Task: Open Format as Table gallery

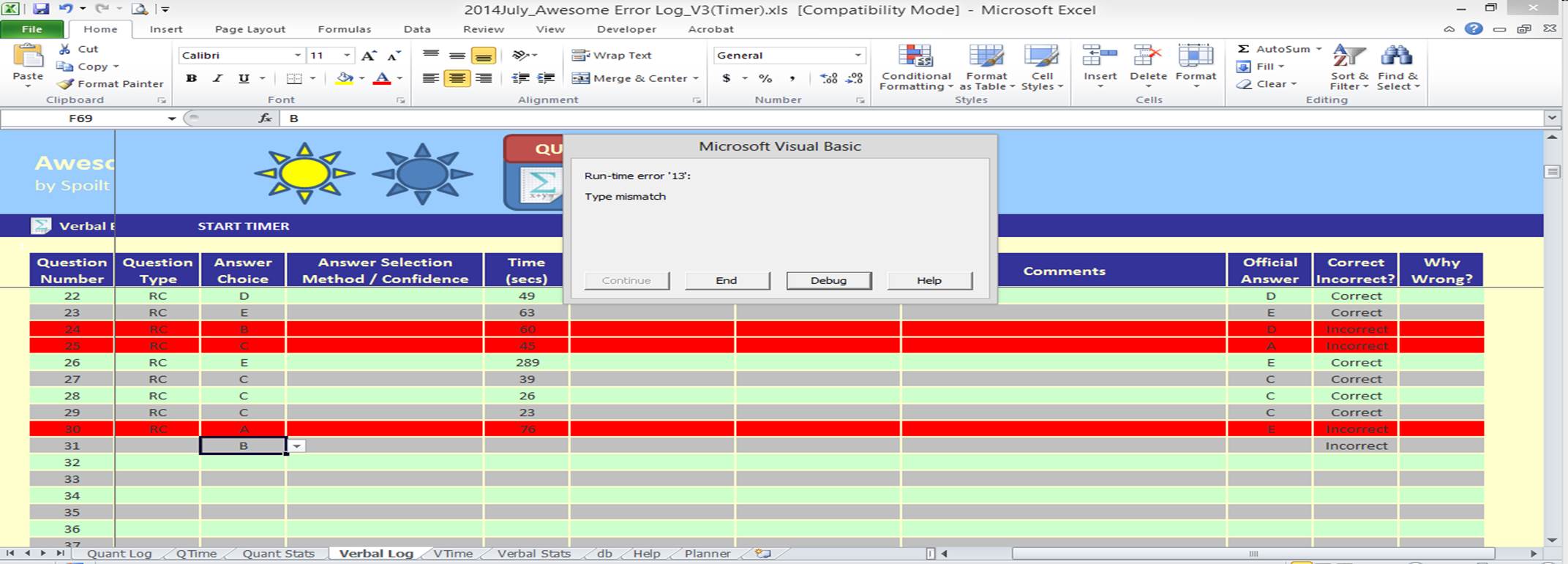Action: (x=986, y=67)
